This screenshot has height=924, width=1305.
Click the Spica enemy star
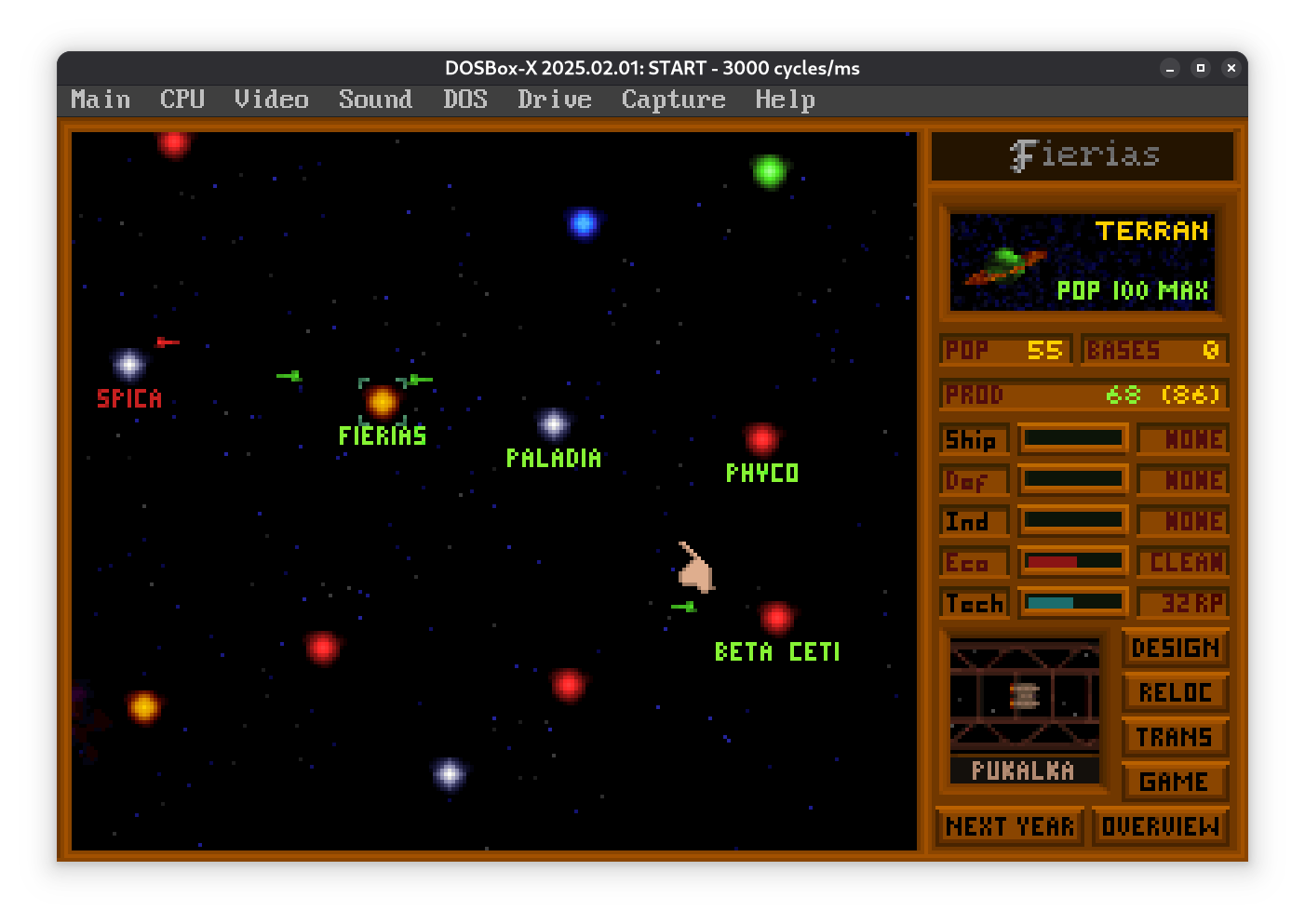[128, 364]
